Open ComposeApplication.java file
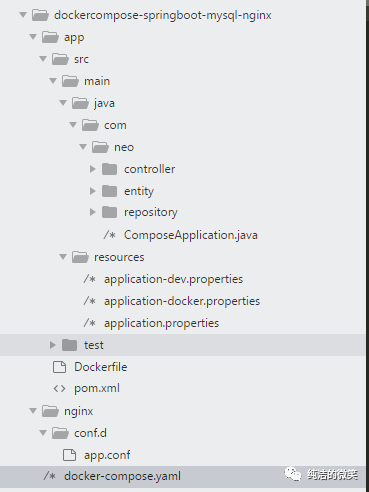 pos(191,235)
